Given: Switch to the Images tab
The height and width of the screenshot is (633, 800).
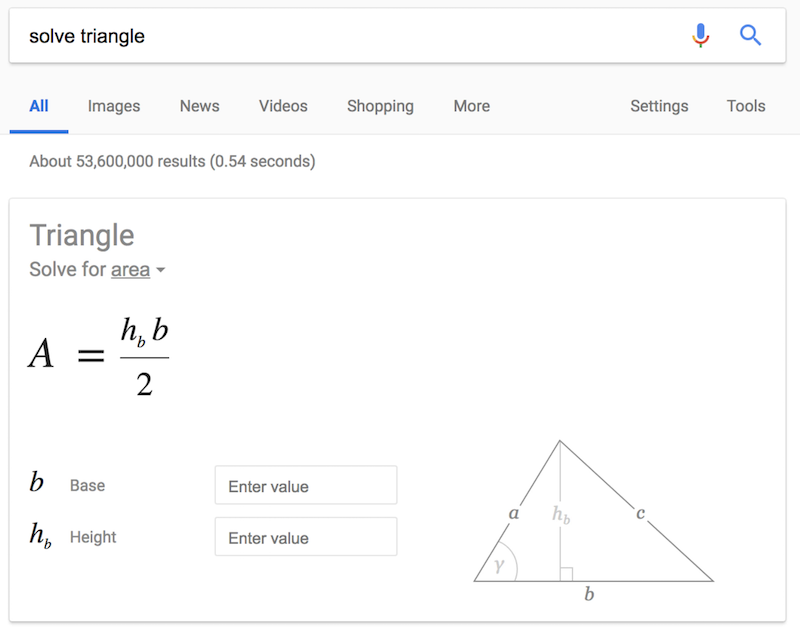Looking at the screenshot, I should [x=114, y=106].
